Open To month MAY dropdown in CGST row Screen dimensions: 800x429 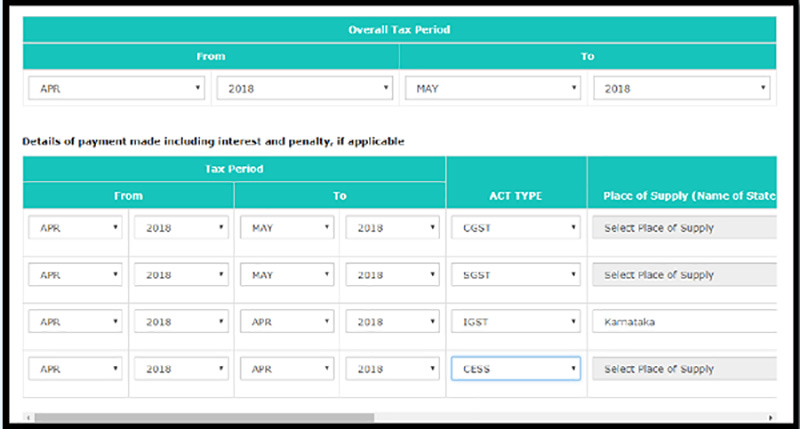pos(286,228)
